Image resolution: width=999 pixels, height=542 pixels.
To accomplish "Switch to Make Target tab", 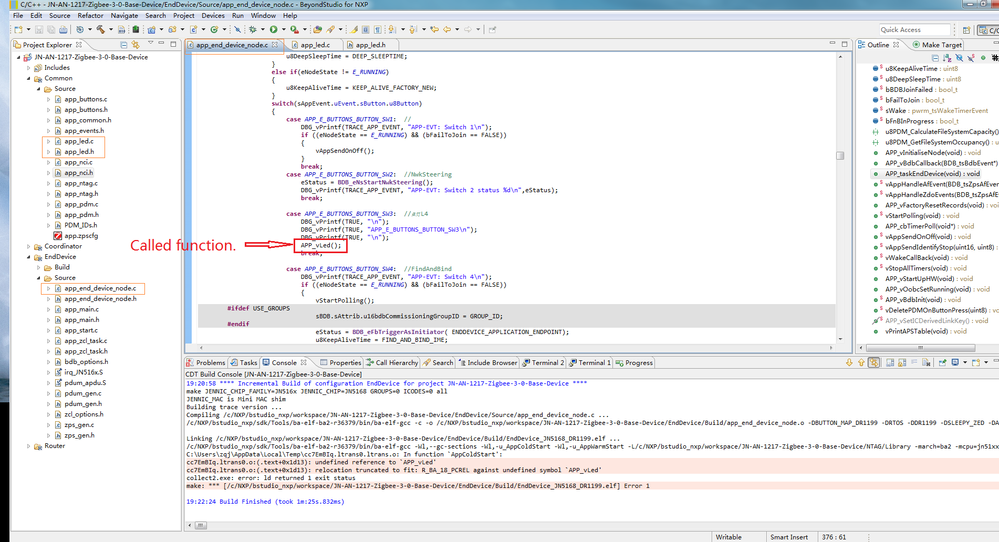I will point(937,45).
